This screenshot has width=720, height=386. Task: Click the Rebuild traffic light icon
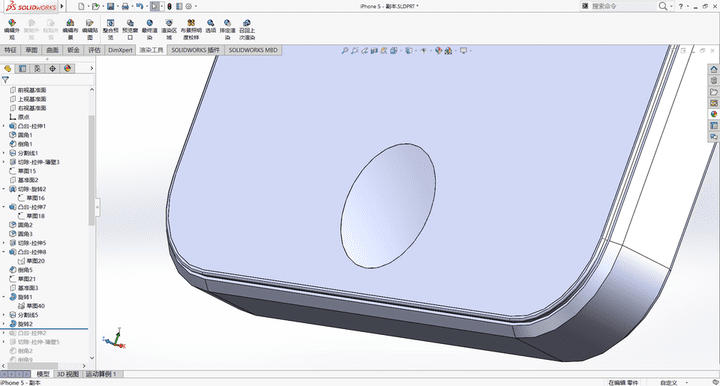pos(169,6)
